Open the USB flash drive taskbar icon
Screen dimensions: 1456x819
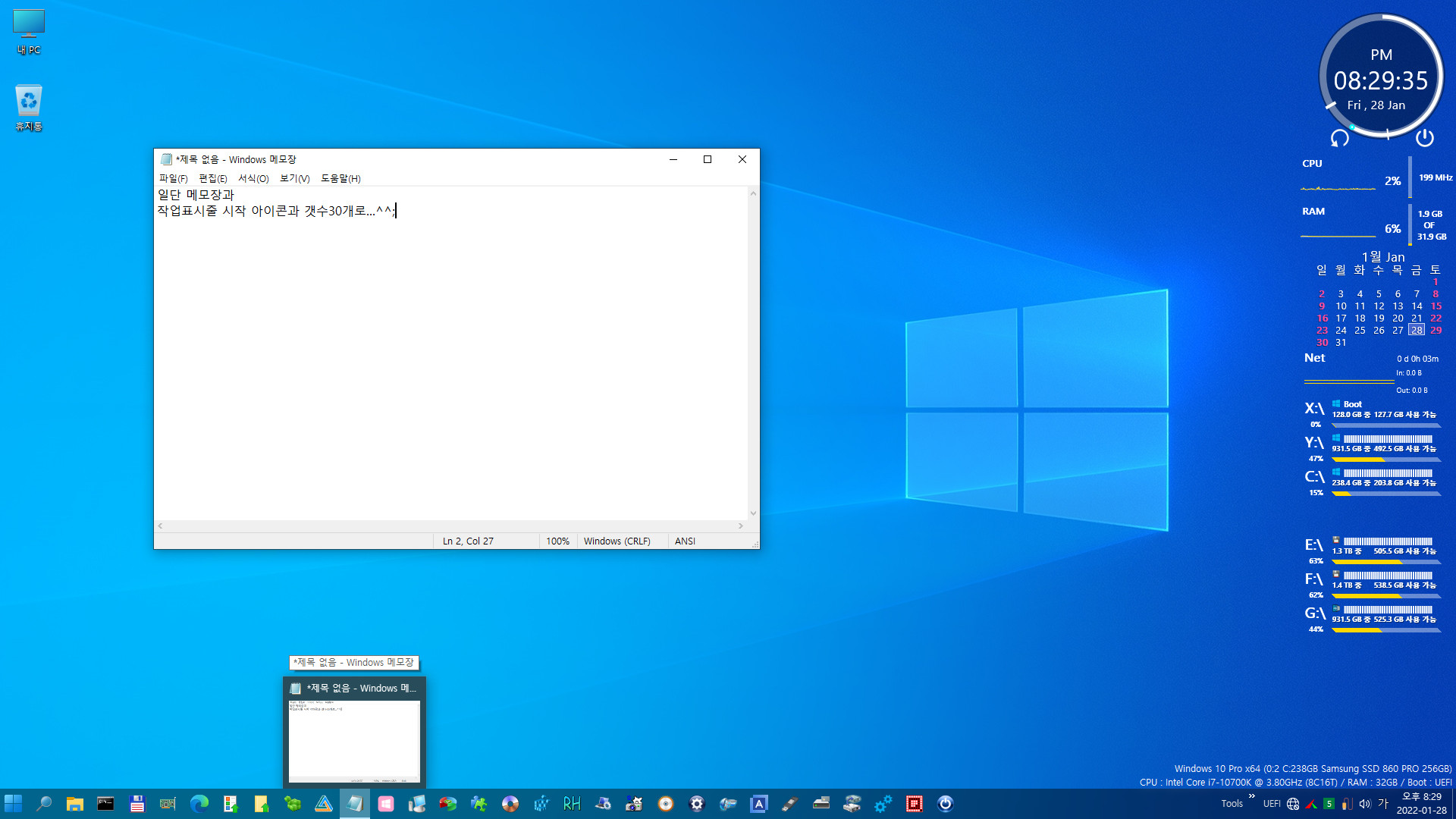click(x=789, y=804)
